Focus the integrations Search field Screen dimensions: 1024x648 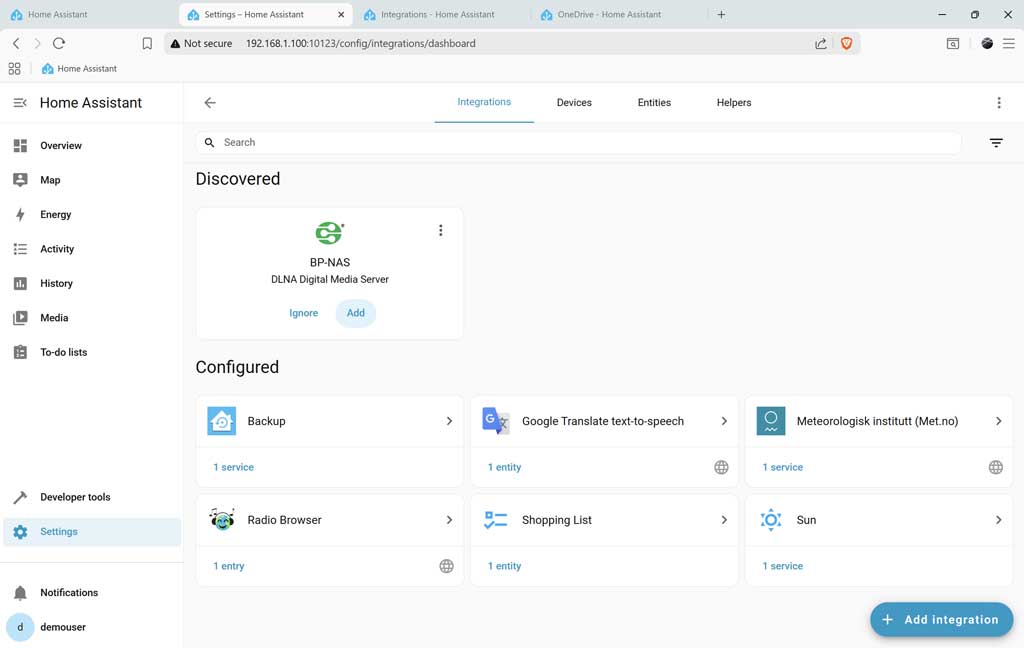[579, 142]
